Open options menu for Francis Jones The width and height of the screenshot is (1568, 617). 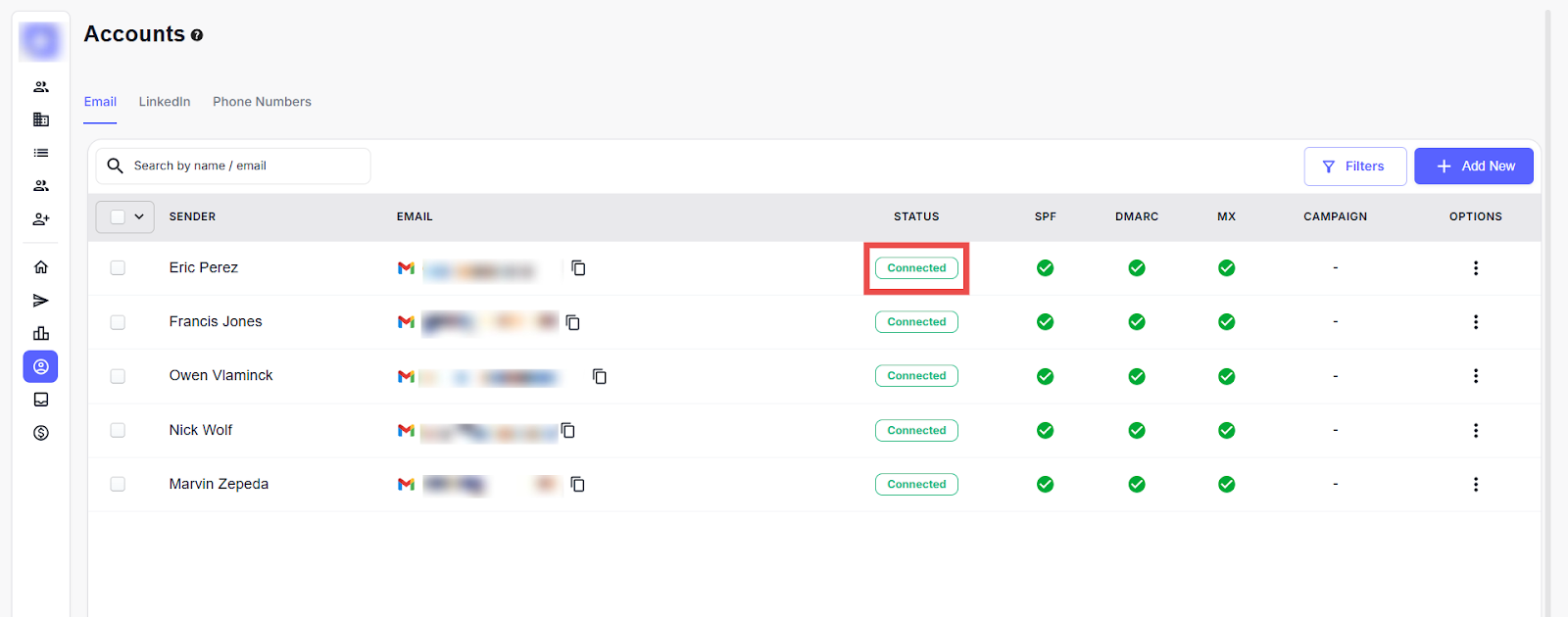coord(1475,322)
